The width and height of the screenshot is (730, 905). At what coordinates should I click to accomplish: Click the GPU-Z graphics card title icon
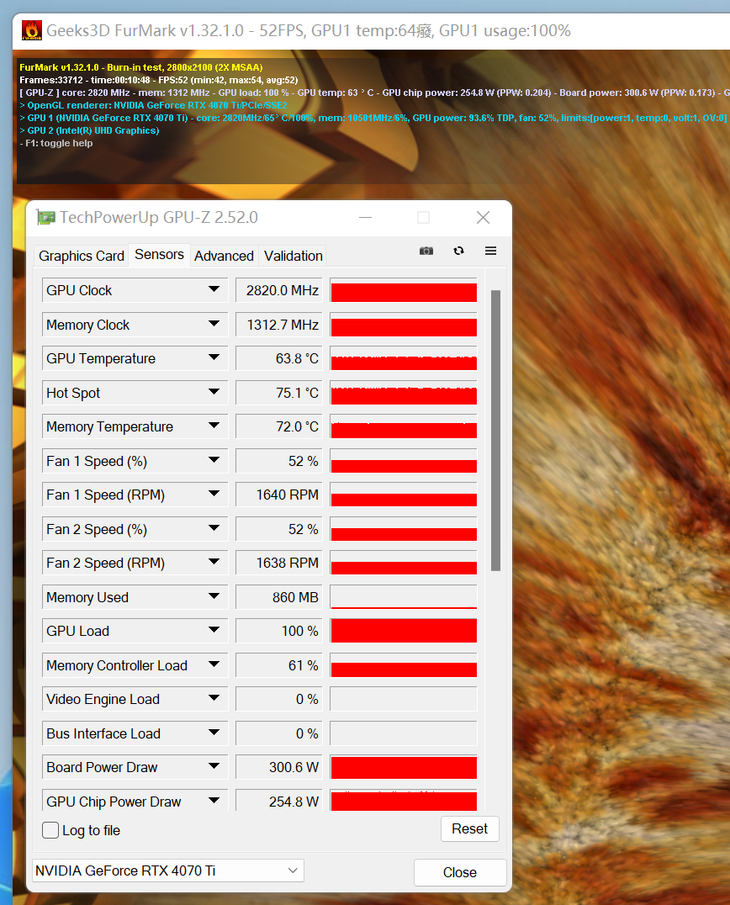click(46, 218)
